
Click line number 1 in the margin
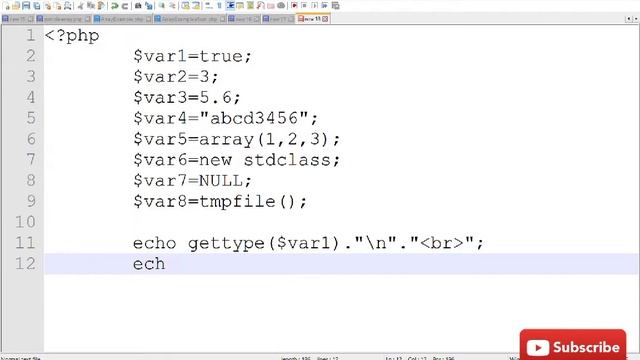(x=31, y=35)
